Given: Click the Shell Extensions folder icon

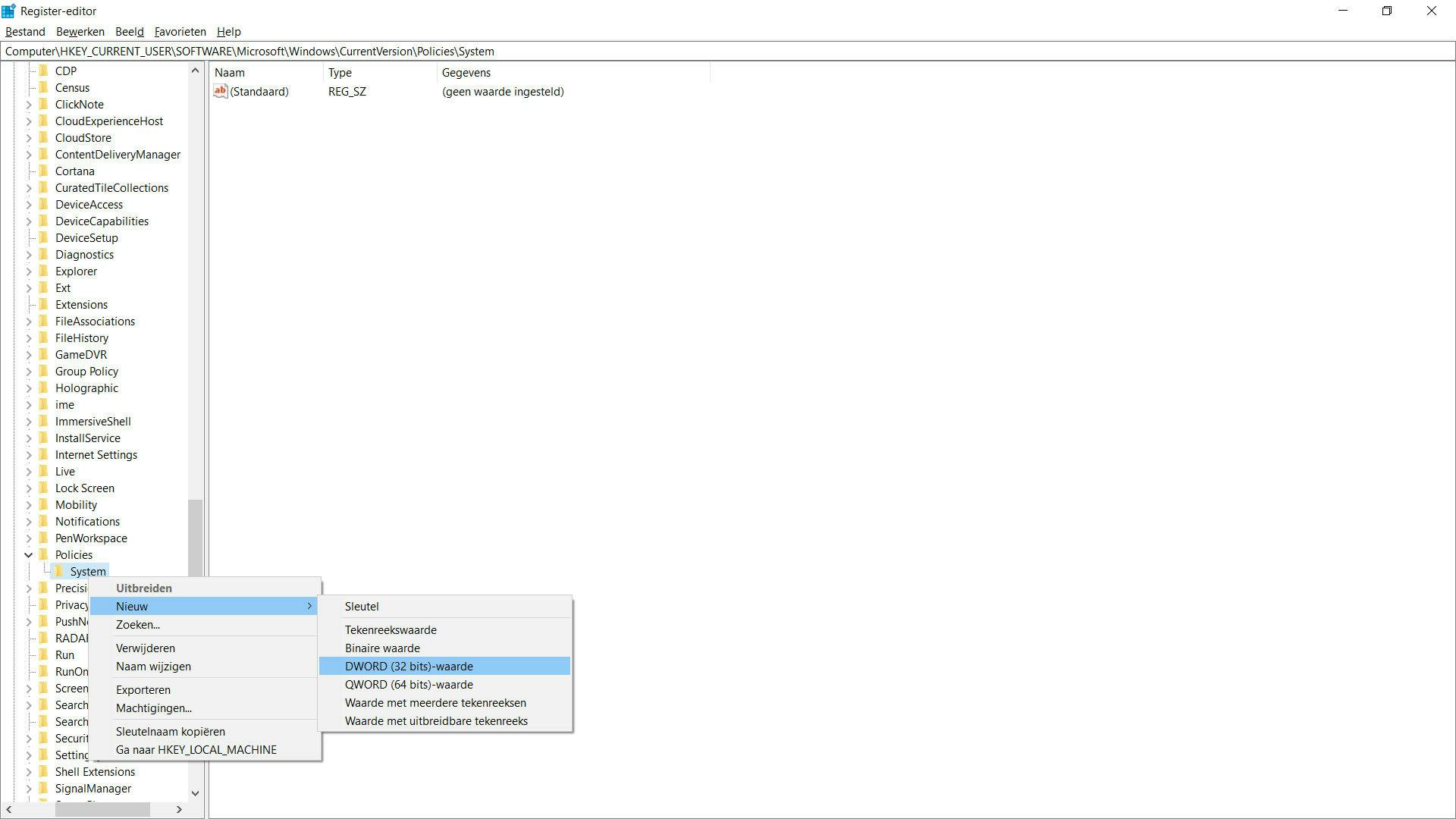Looking at the screenshot, I should (x=44, y=771).
